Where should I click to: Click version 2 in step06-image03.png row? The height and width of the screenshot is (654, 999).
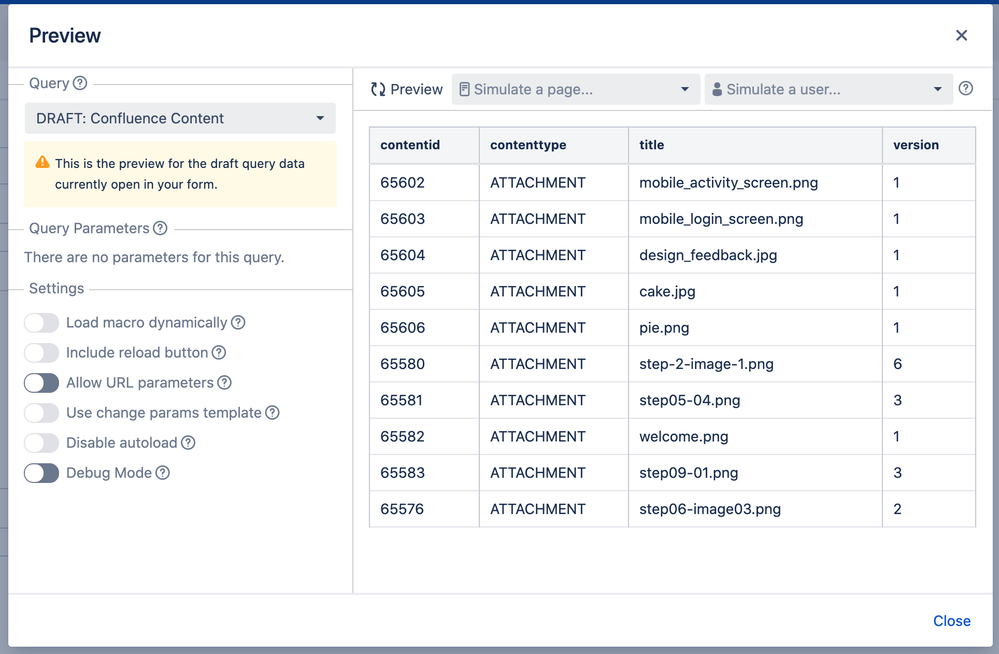click(x=929, y=509)
